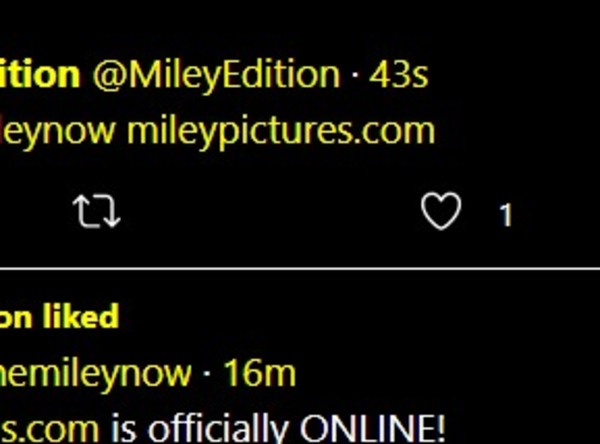The width and height of the screenshot is (600, 444).
Task: Open the handle ending "hemileynow"
Action: [x=95, y=373]
